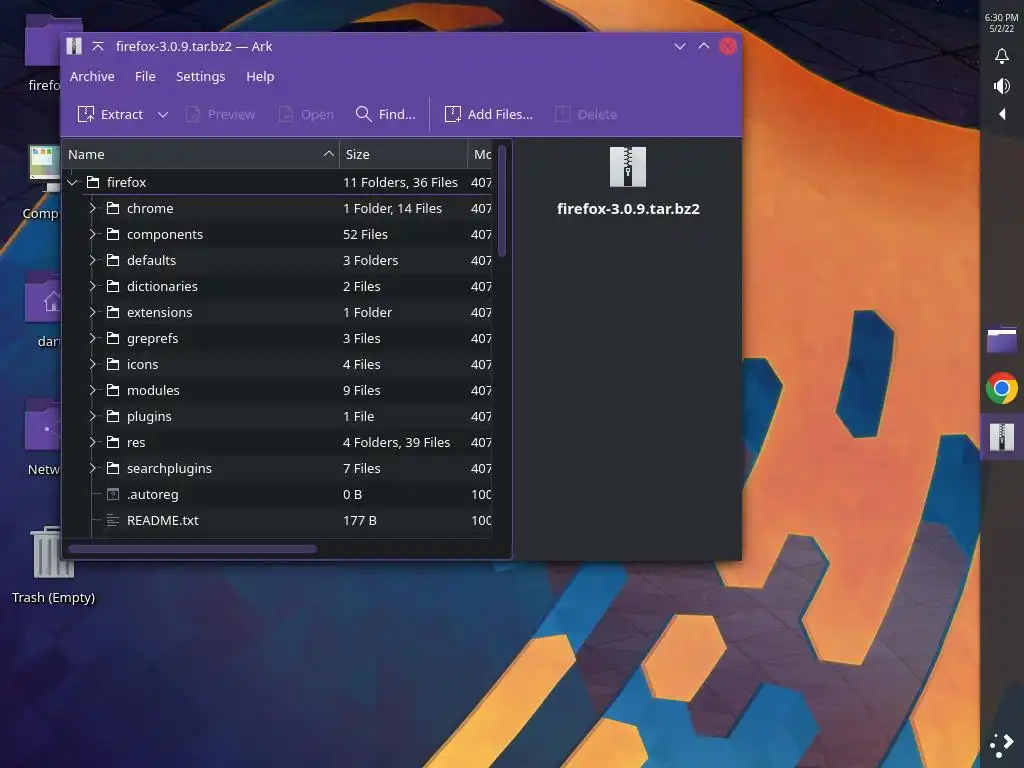
Task: Select the greprefs folder icon
Action: [113, 338]
